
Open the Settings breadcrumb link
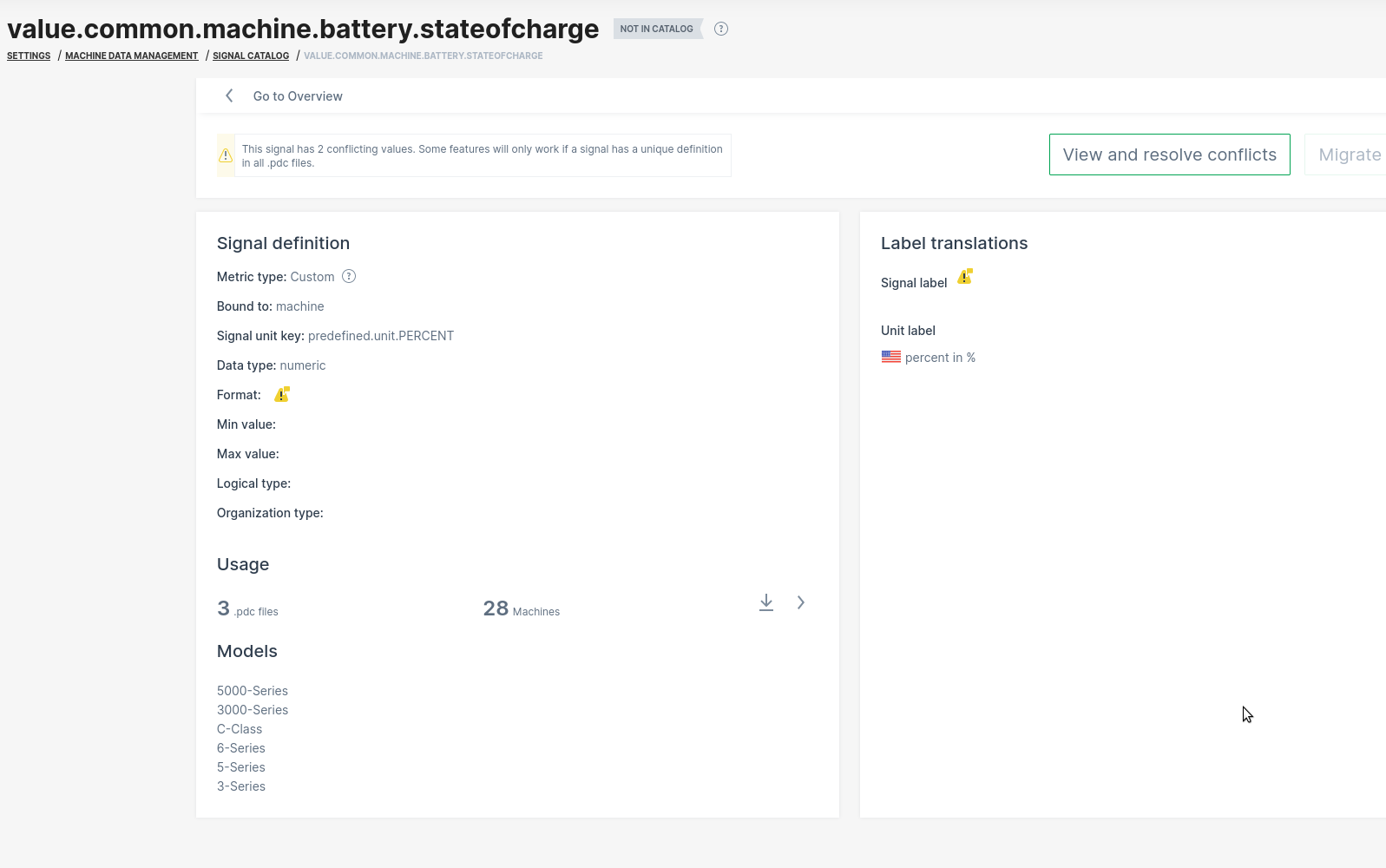pyautogui.click(x=29, y=56)
